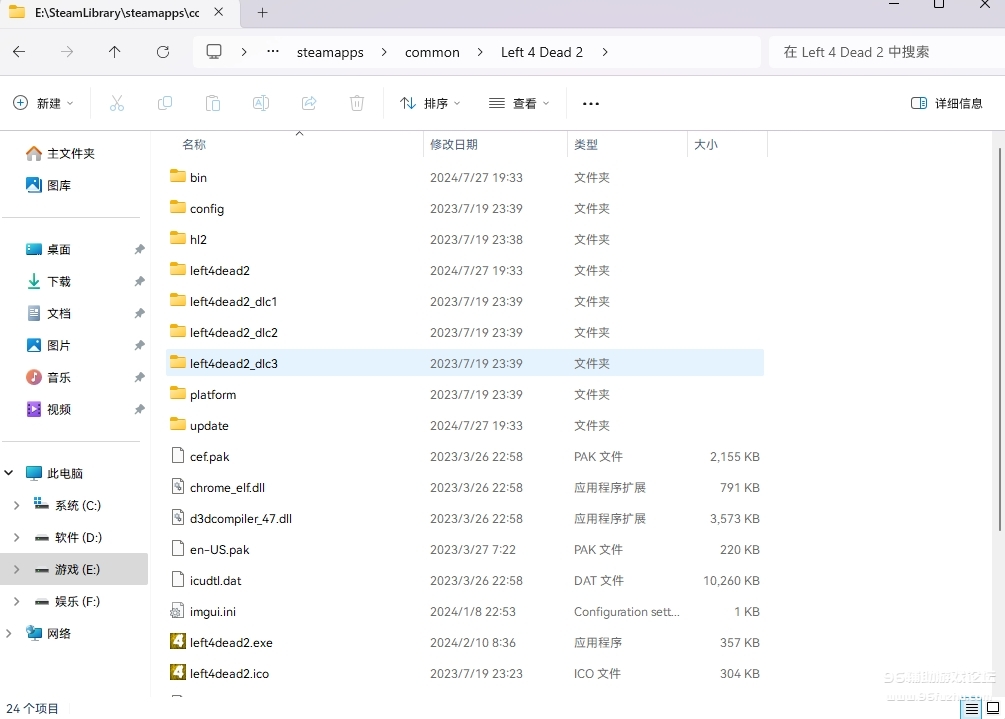Open the new tab with plus button
This screenshot has height=719, width=1005.
263,13
